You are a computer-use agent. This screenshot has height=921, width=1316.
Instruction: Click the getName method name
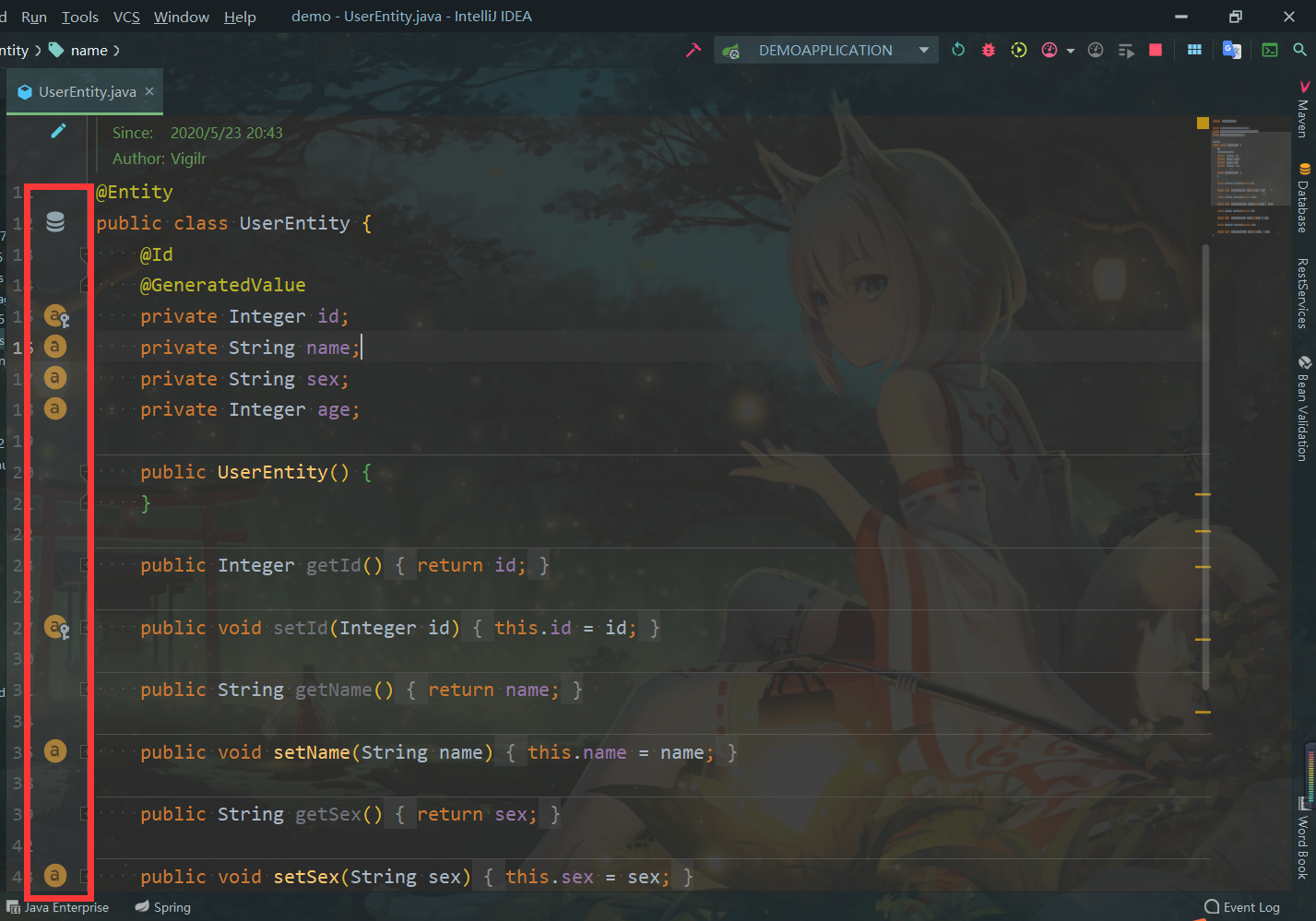click(x=334, y=690)
